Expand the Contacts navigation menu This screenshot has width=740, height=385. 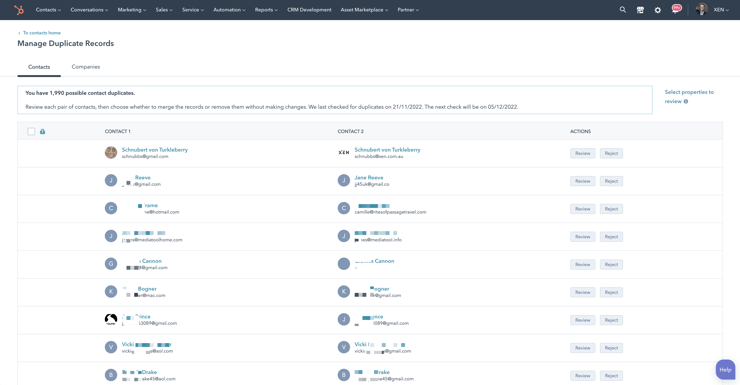(48, 9)
